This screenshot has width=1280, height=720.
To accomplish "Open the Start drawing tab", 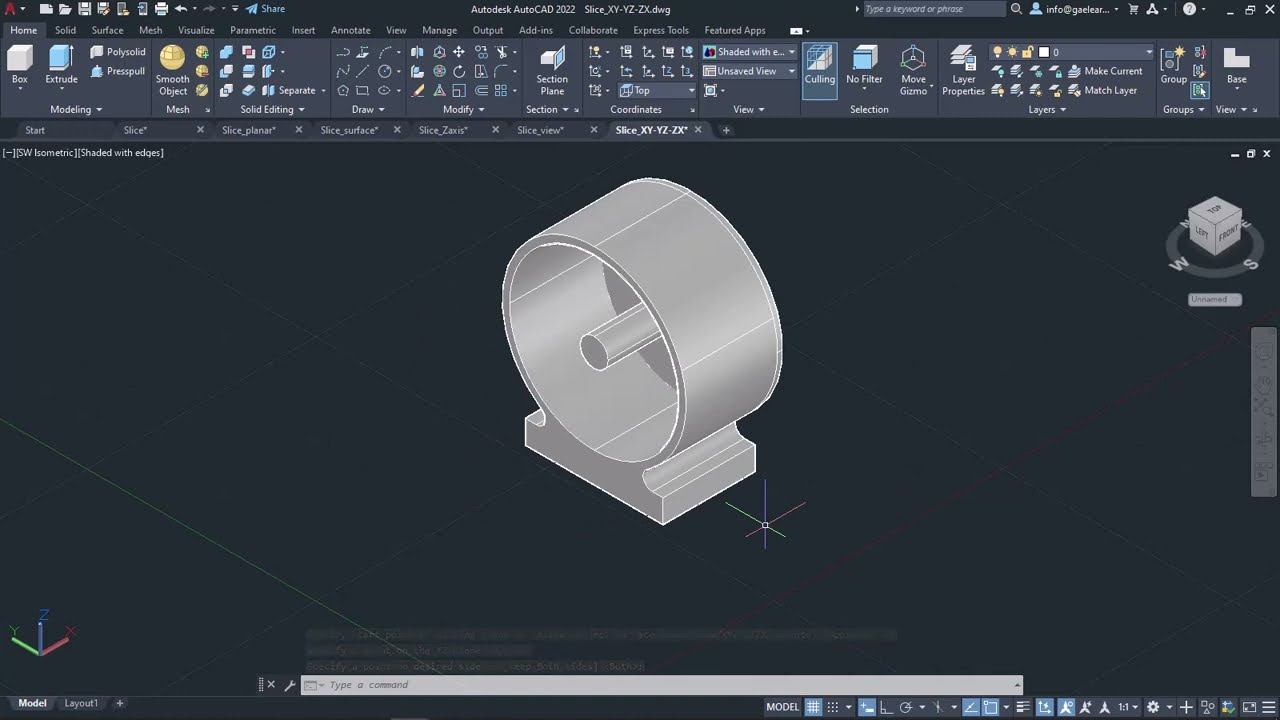I will [x=35, y=130].
